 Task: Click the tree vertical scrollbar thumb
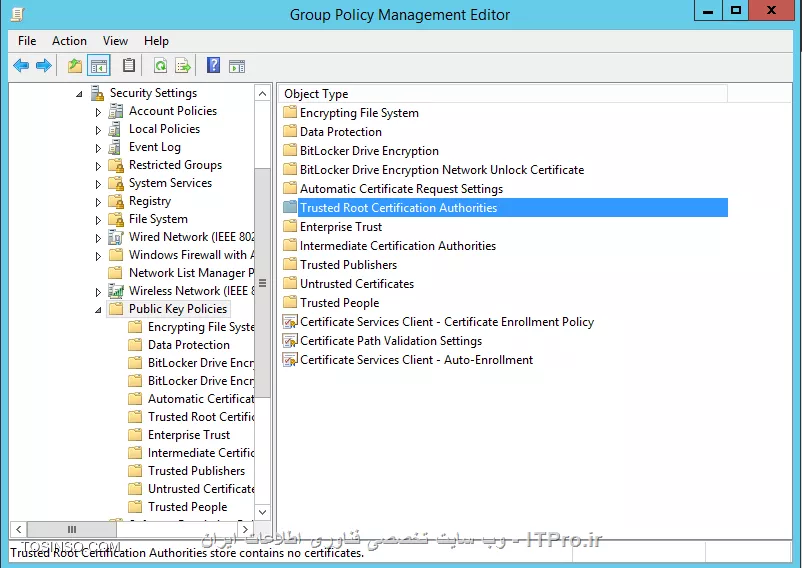pos(262,283)
